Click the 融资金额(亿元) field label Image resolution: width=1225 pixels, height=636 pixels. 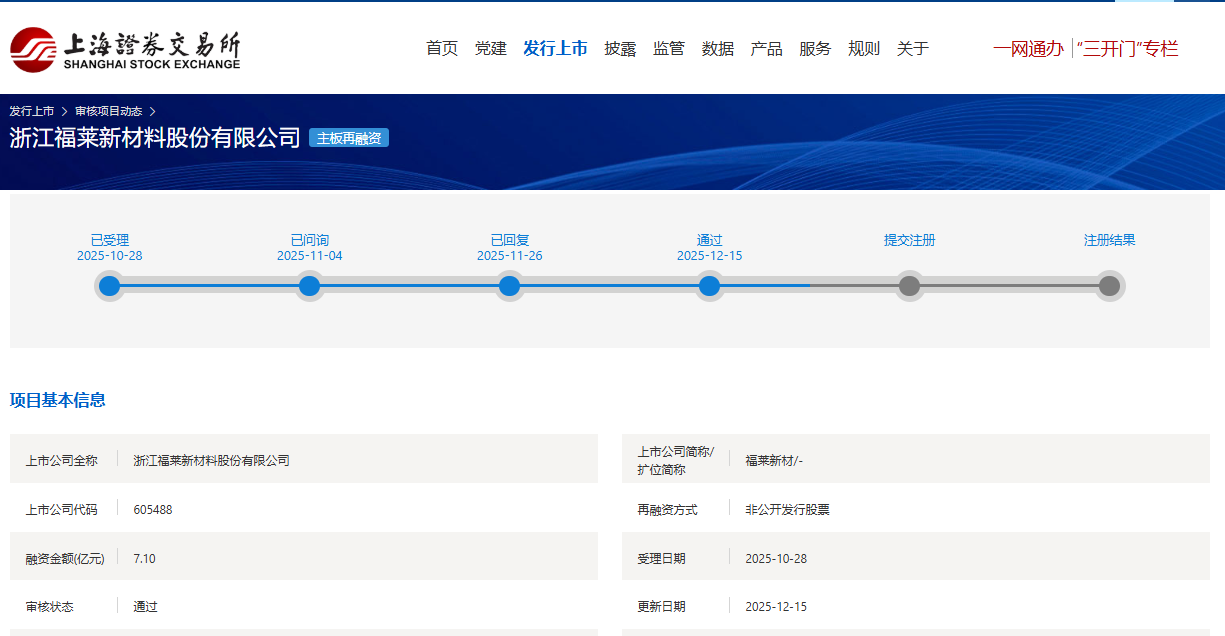65,558
